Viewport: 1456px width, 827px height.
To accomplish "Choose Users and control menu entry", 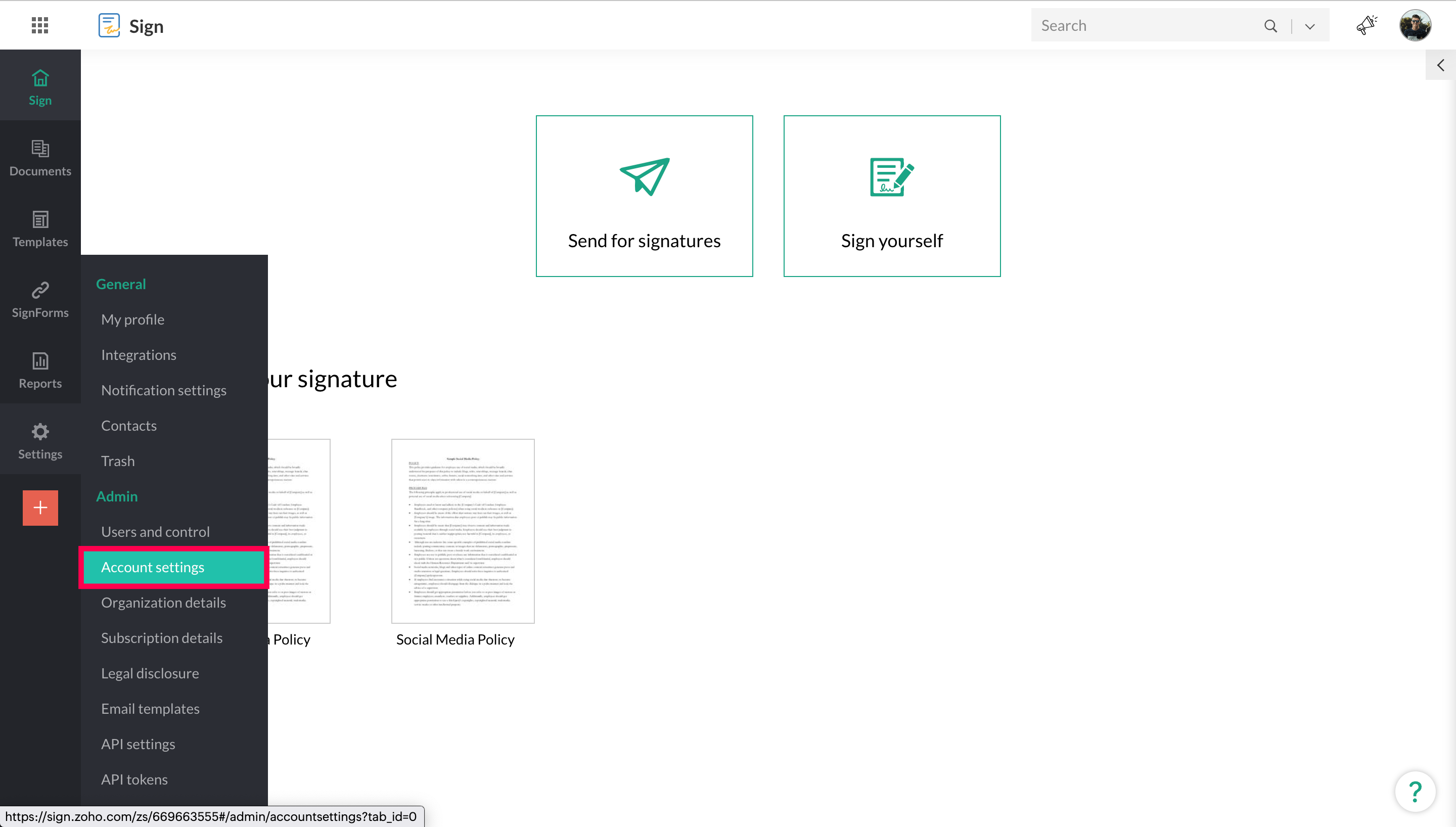I will (x=155, y=532).
